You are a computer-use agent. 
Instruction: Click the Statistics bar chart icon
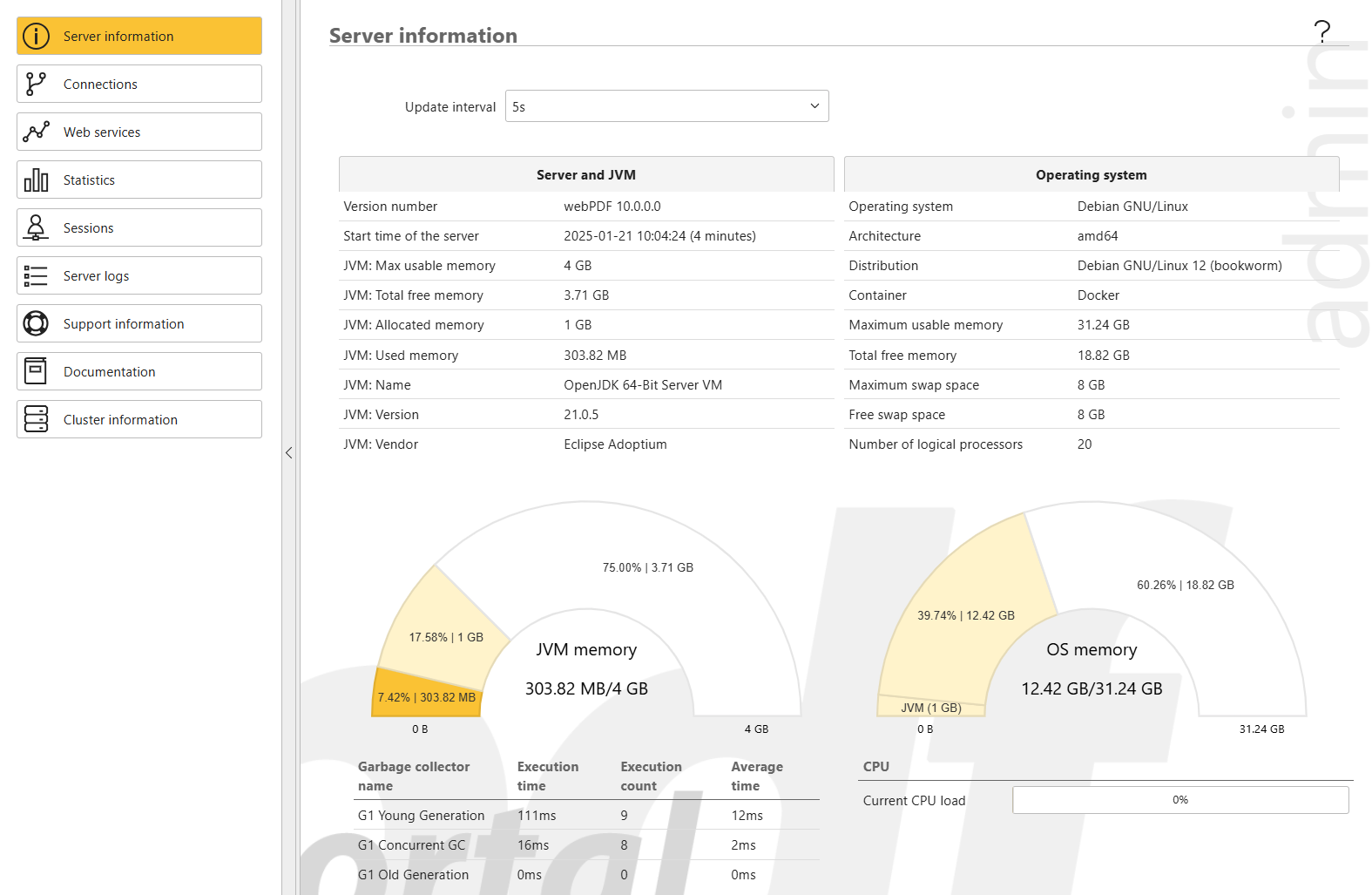pos(36,180)
